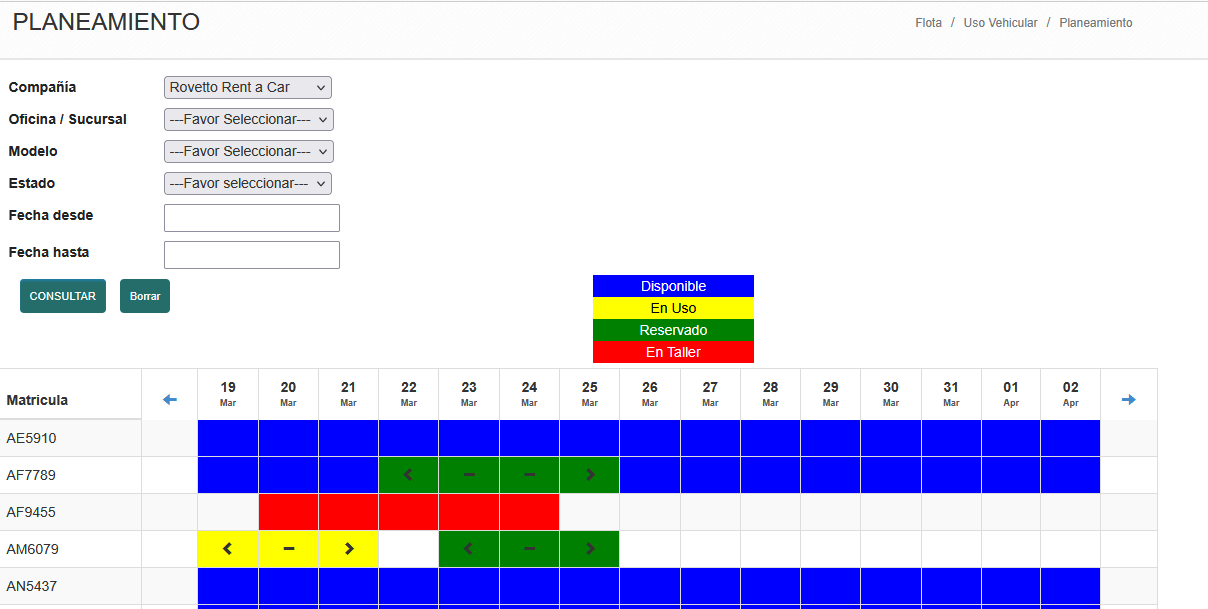Click the Fecha desde input field

pos(252,218)
